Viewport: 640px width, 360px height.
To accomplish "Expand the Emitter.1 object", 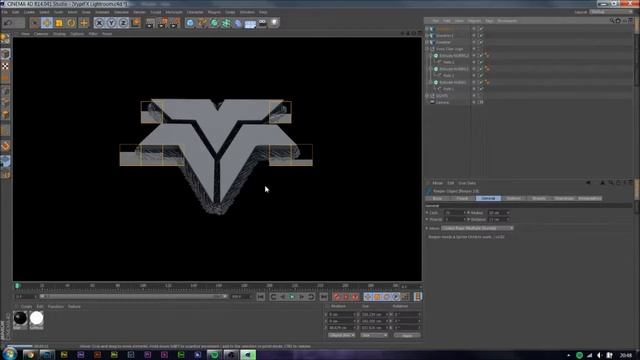I will (x=427, y=36).
